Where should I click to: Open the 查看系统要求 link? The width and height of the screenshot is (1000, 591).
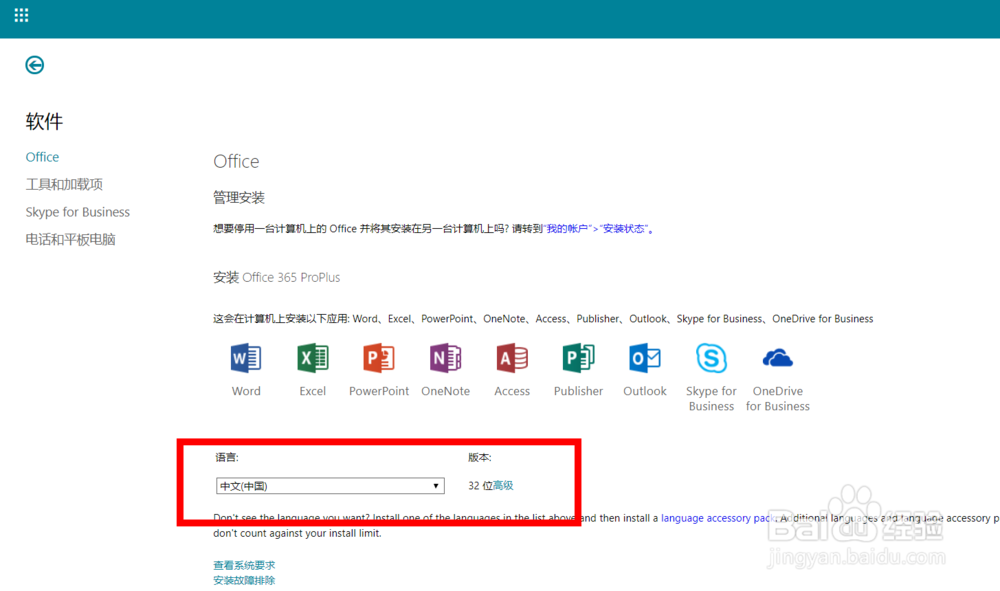tap(243, 564)
